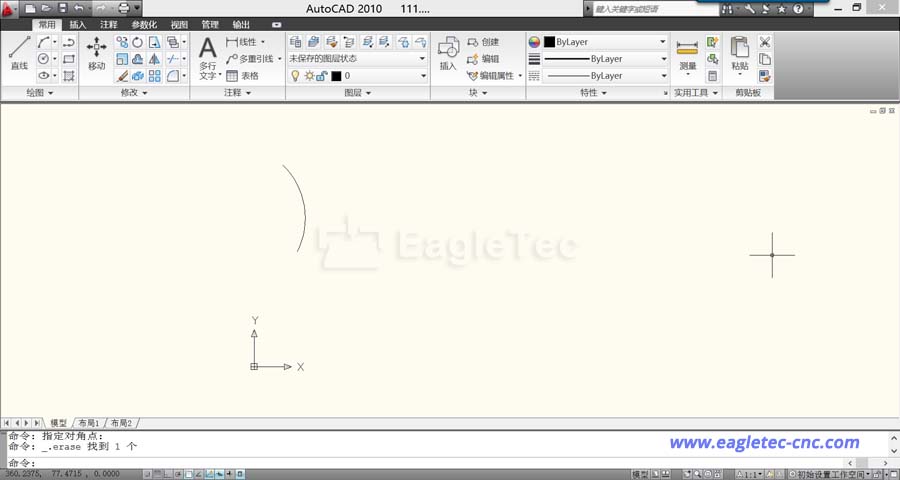The height and width of the screenshot is (480, 900).
Task: Switch to the Insert (插入) ribbon tab
Action: [x=77, y=25]
